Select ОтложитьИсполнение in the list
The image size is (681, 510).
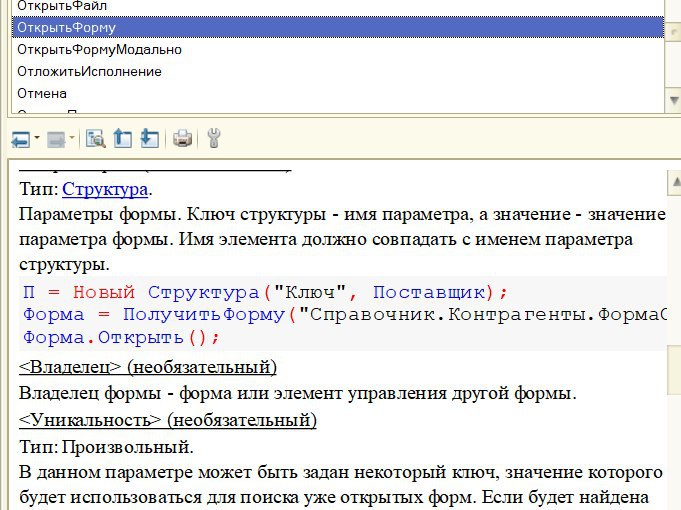(x=338, y=71)
